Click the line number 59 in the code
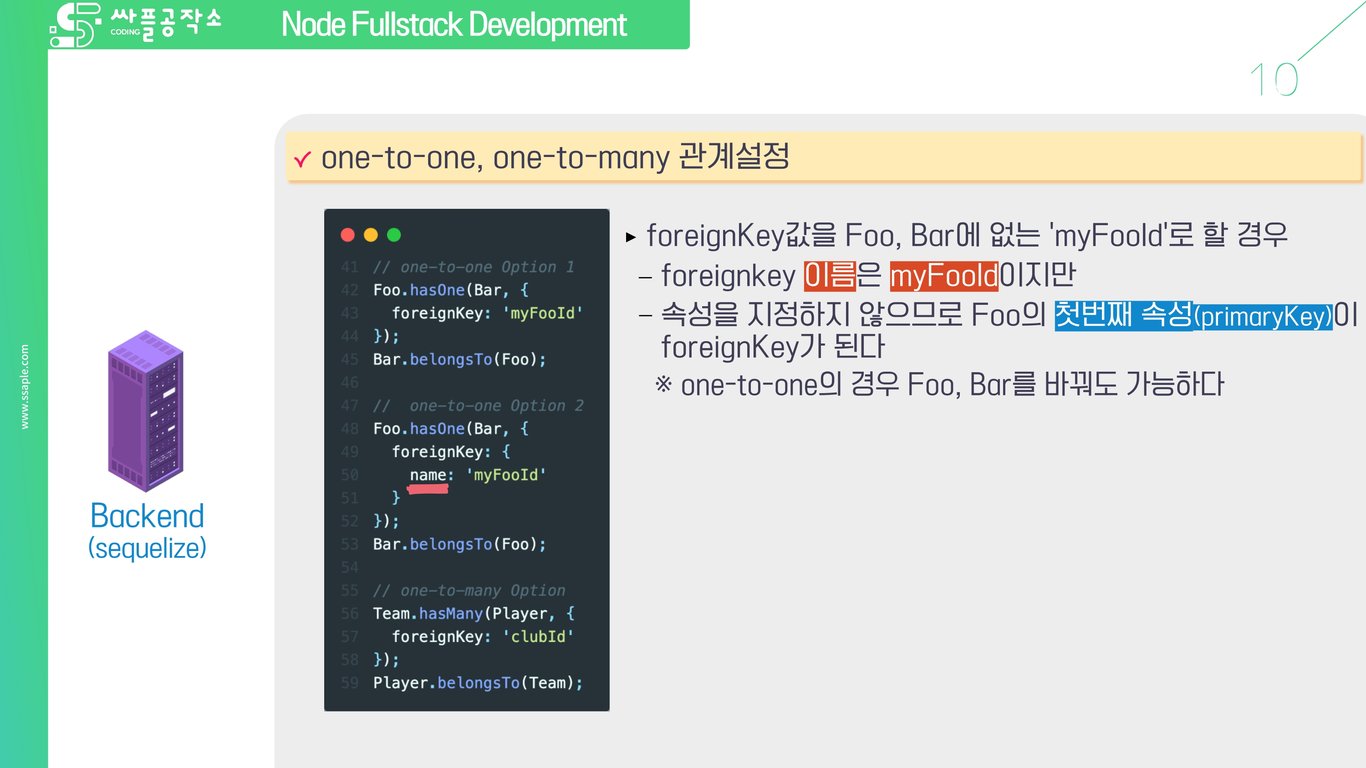 pyautogui.click(x=349, y=682)
